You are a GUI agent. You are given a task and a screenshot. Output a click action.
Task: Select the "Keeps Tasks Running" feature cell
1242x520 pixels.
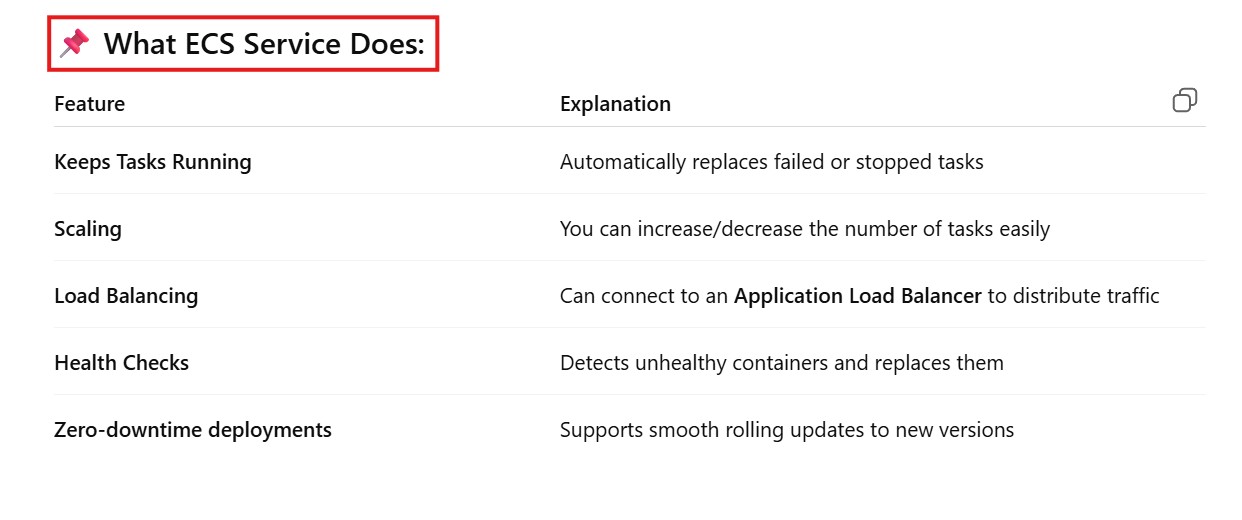[x=152, y=162]
